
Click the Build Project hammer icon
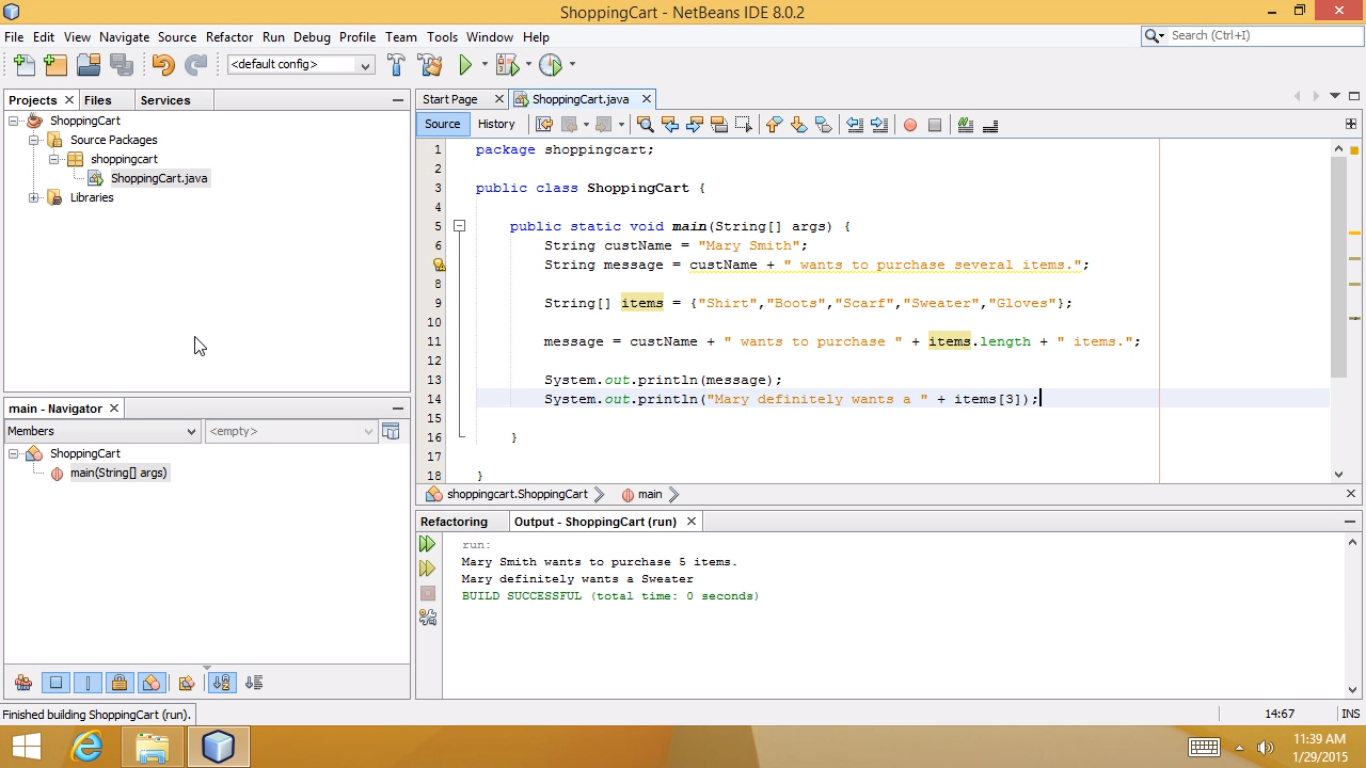pyautogui.click(x=397, y=65)
